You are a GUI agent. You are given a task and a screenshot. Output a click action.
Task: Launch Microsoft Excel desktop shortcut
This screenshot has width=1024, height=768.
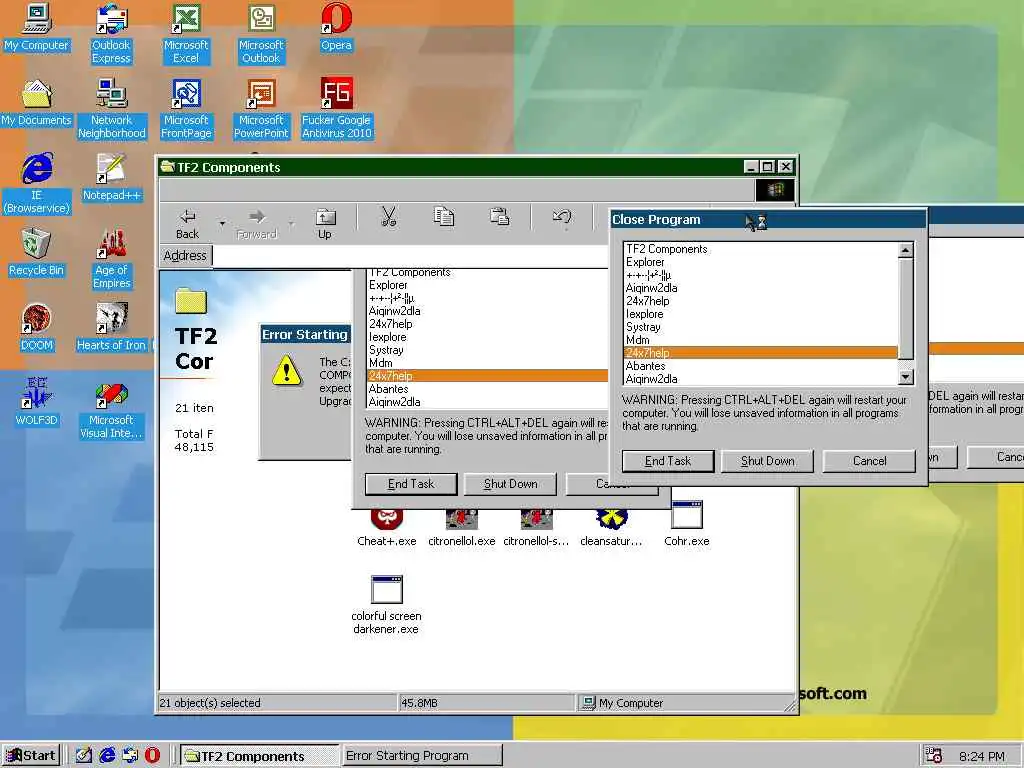[186, 34]
